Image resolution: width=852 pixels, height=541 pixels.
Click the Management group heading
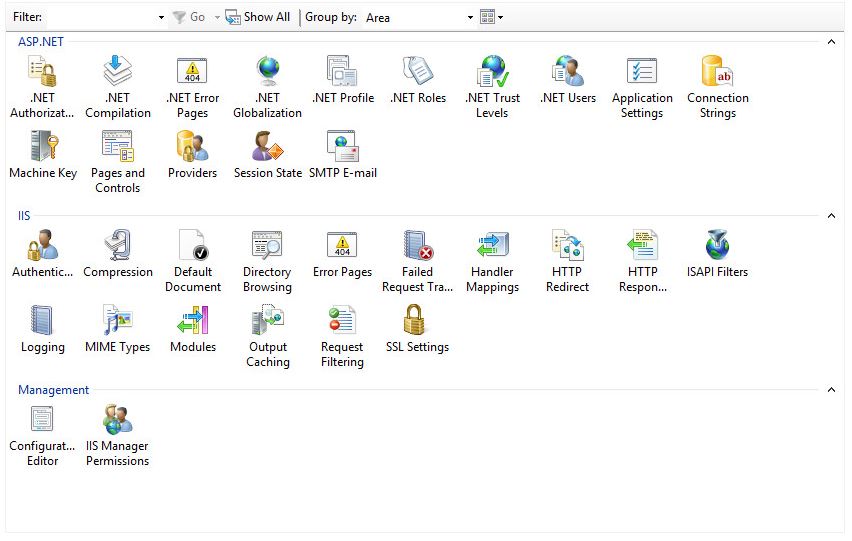[53, 389]
